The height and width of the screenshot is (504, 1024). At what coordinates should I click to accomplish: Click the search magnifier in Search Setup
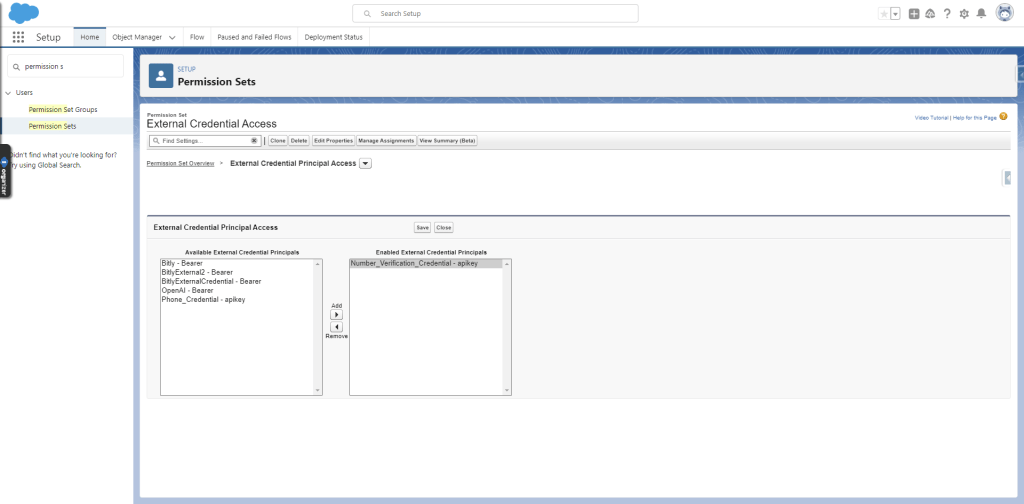pos(368,14)
